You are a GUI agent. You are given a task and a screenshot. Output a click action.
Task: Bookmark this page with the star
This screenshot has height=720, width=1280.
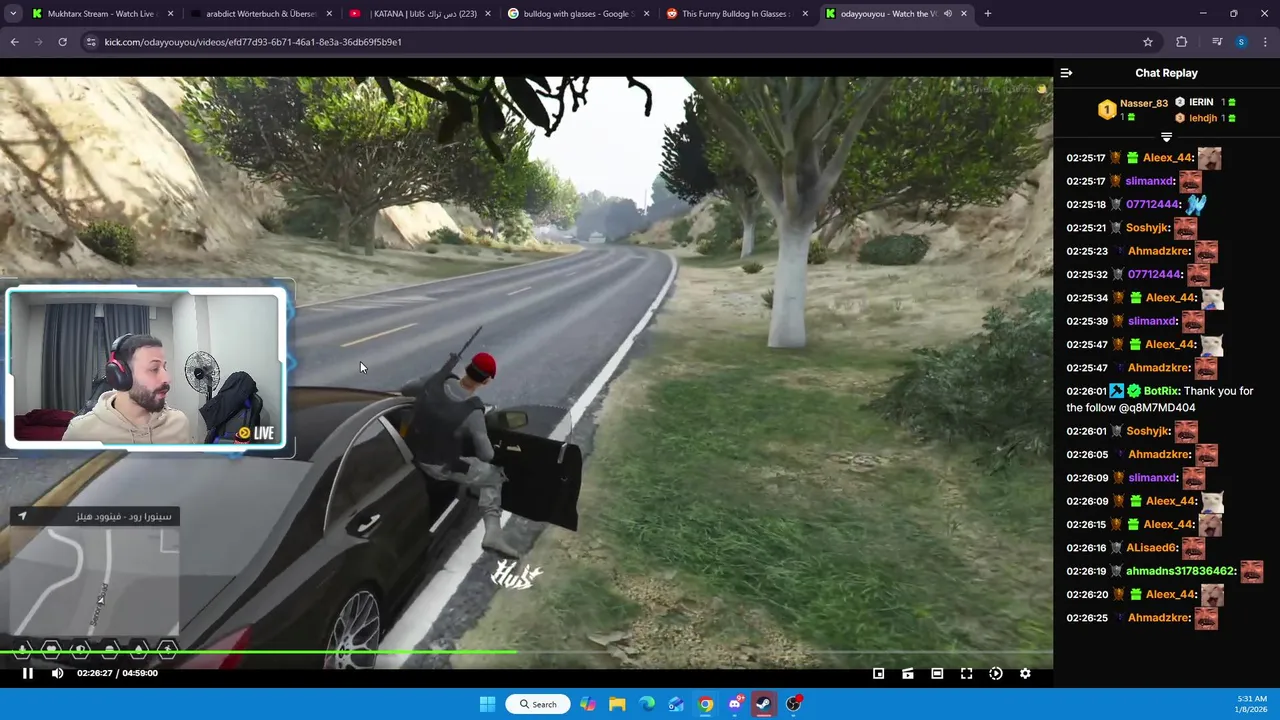coord(1148,42)
